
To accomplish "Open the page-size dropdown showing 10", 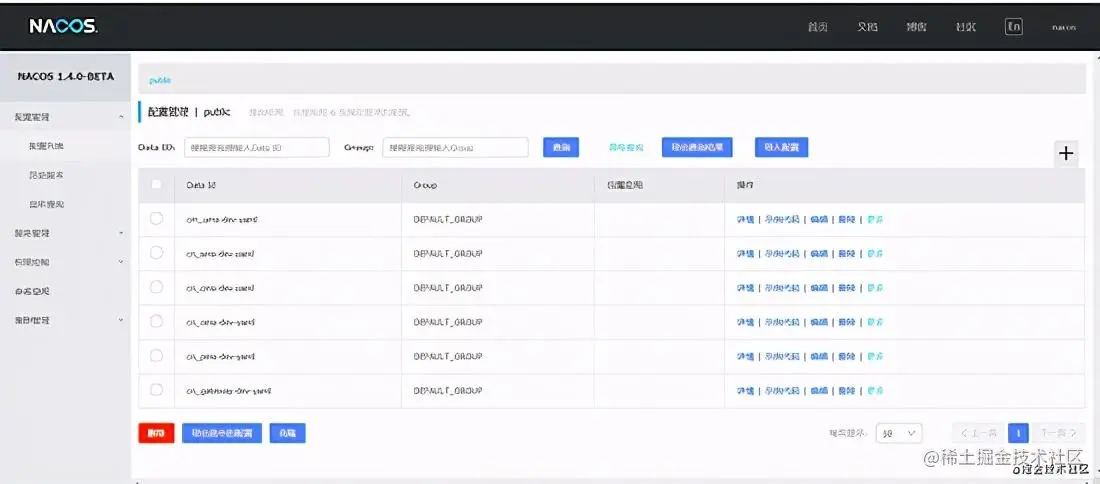I will 899,433.
